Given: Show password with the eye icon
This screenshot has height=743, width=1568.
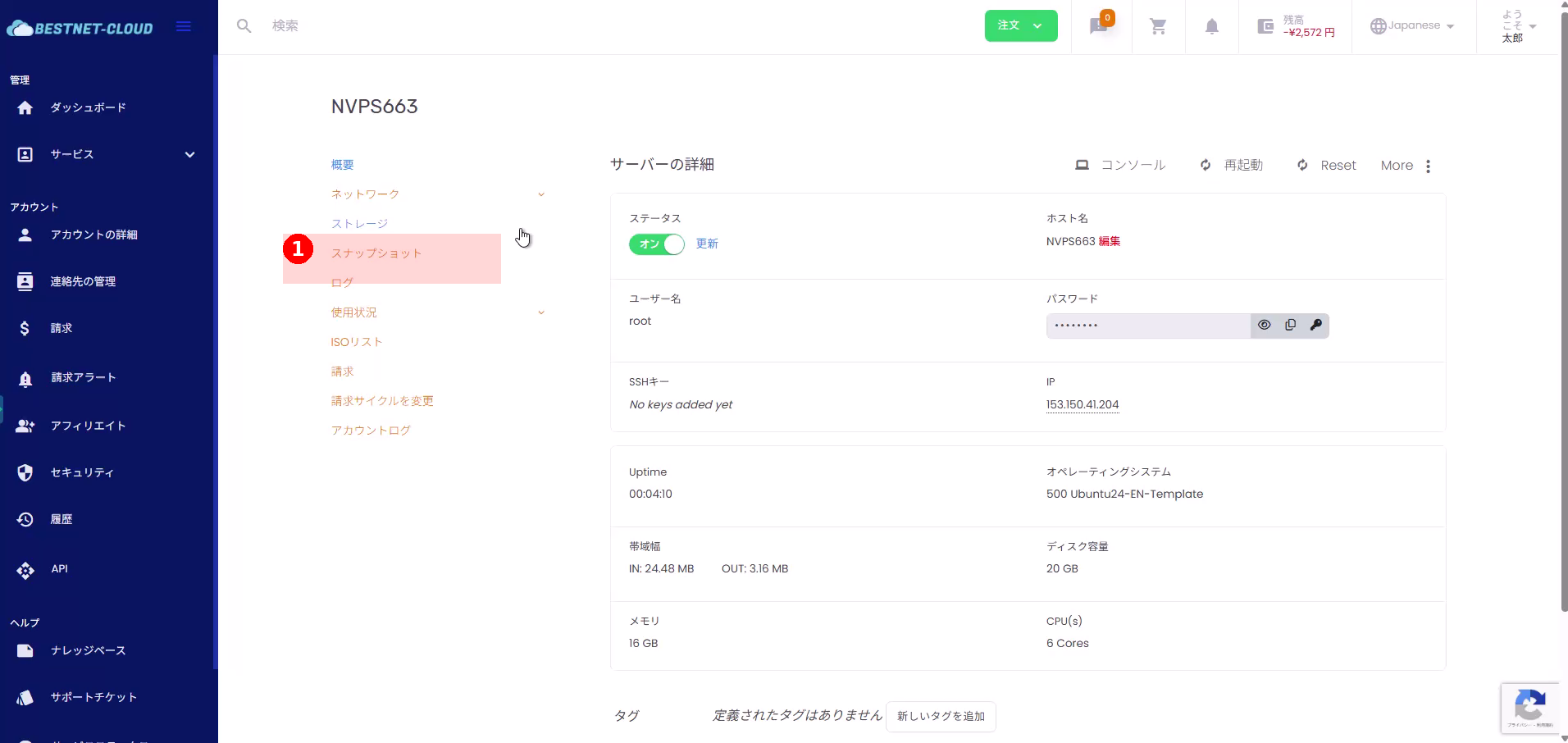Looking at the screenshot, I should point(1264,326).
